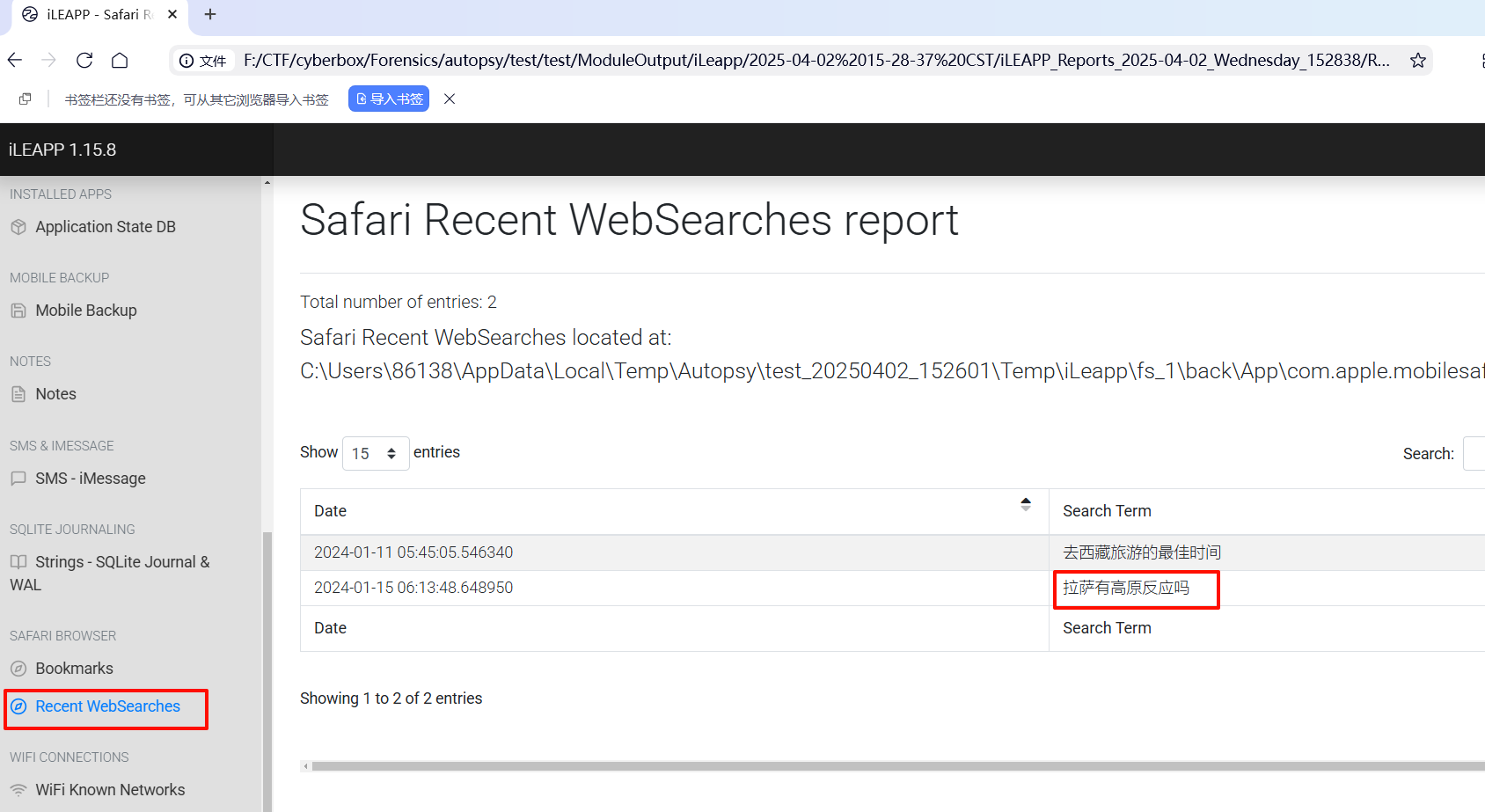Click the file info icon in address bar

coord(187,61)
